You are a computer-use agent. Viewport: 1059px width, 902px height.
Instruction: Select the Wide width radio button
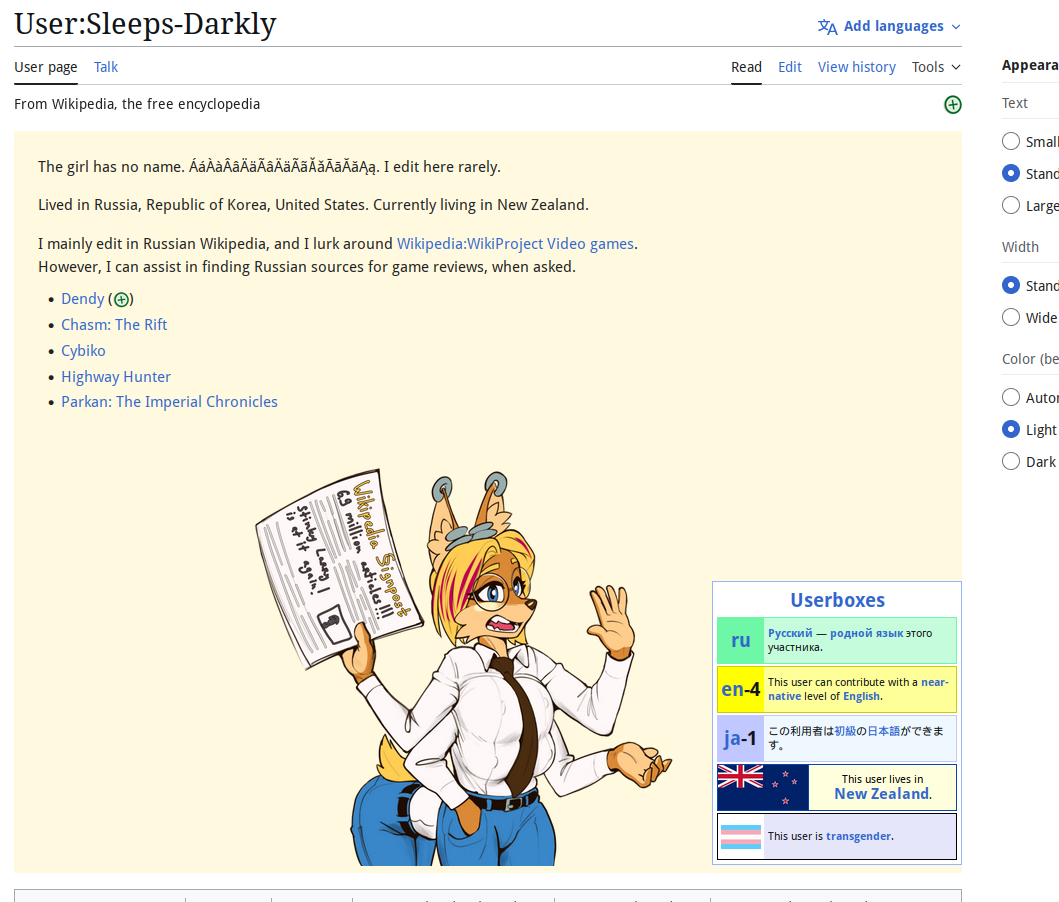point(1011,318)
